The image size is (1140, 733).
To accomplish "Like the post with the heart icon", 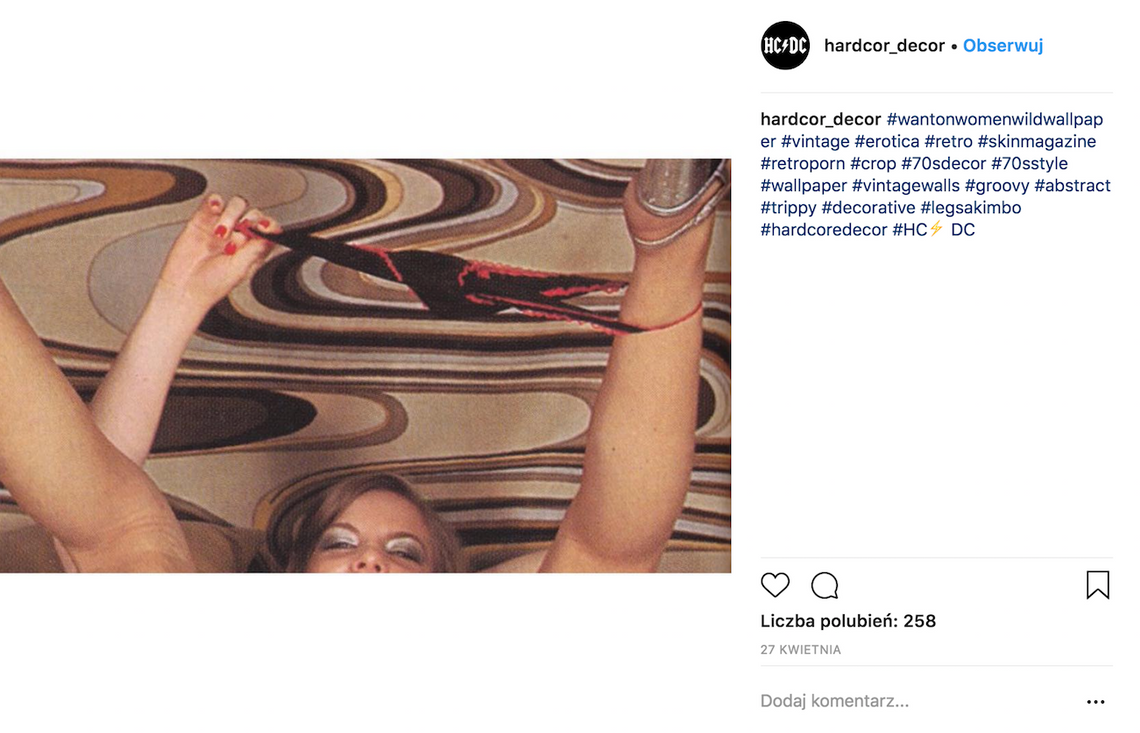I will click(x=775, y=585).
